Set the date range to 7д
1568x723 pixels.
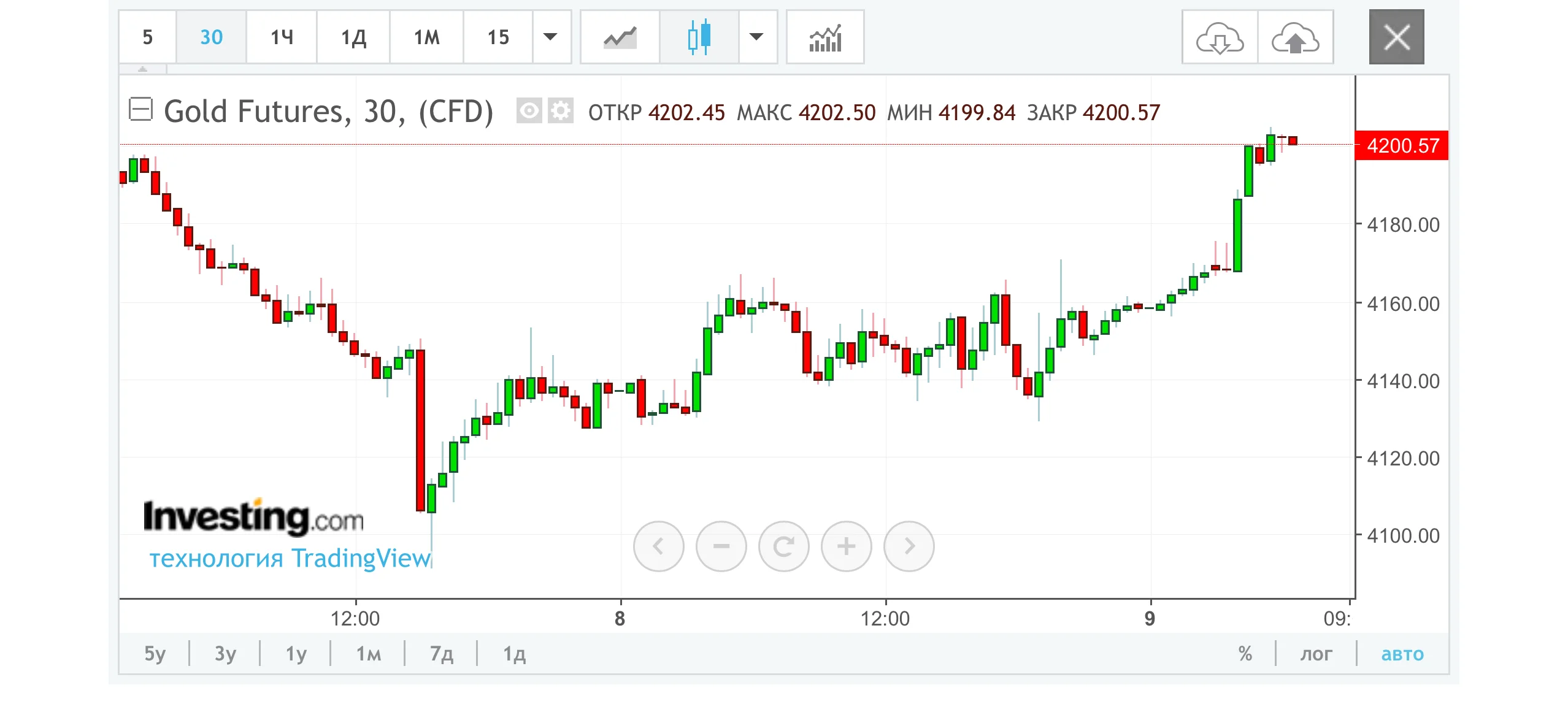tap(442, 653)
